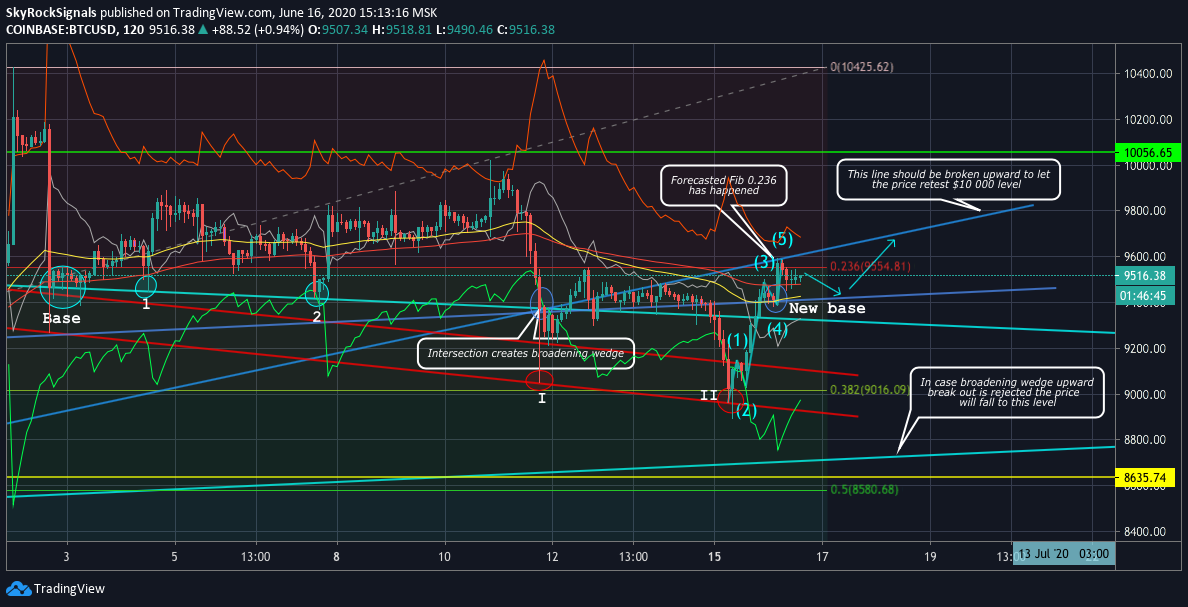The height and width of the screenshot is (607, 1188).
Task: Select the Fib 0.382(9016.09) level label
Action: [870, 390]
